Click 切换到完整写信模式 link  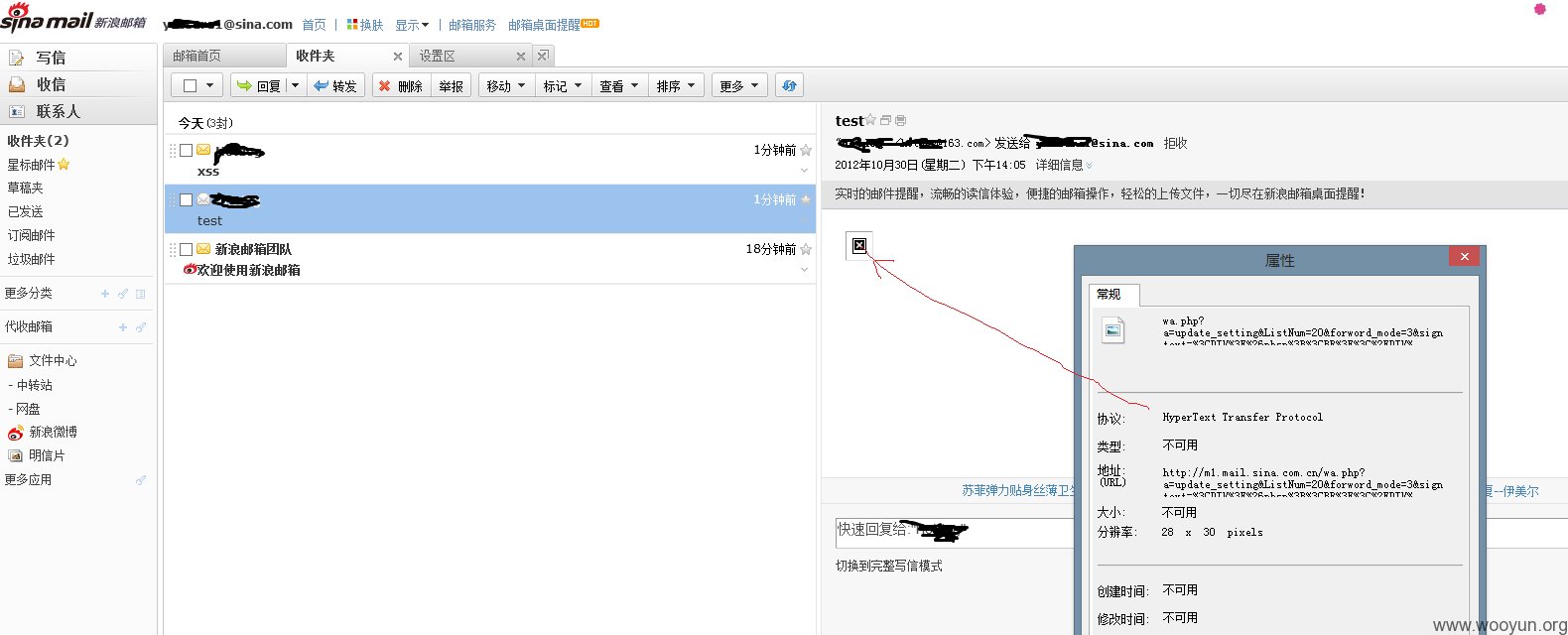[x=889, y=567]
